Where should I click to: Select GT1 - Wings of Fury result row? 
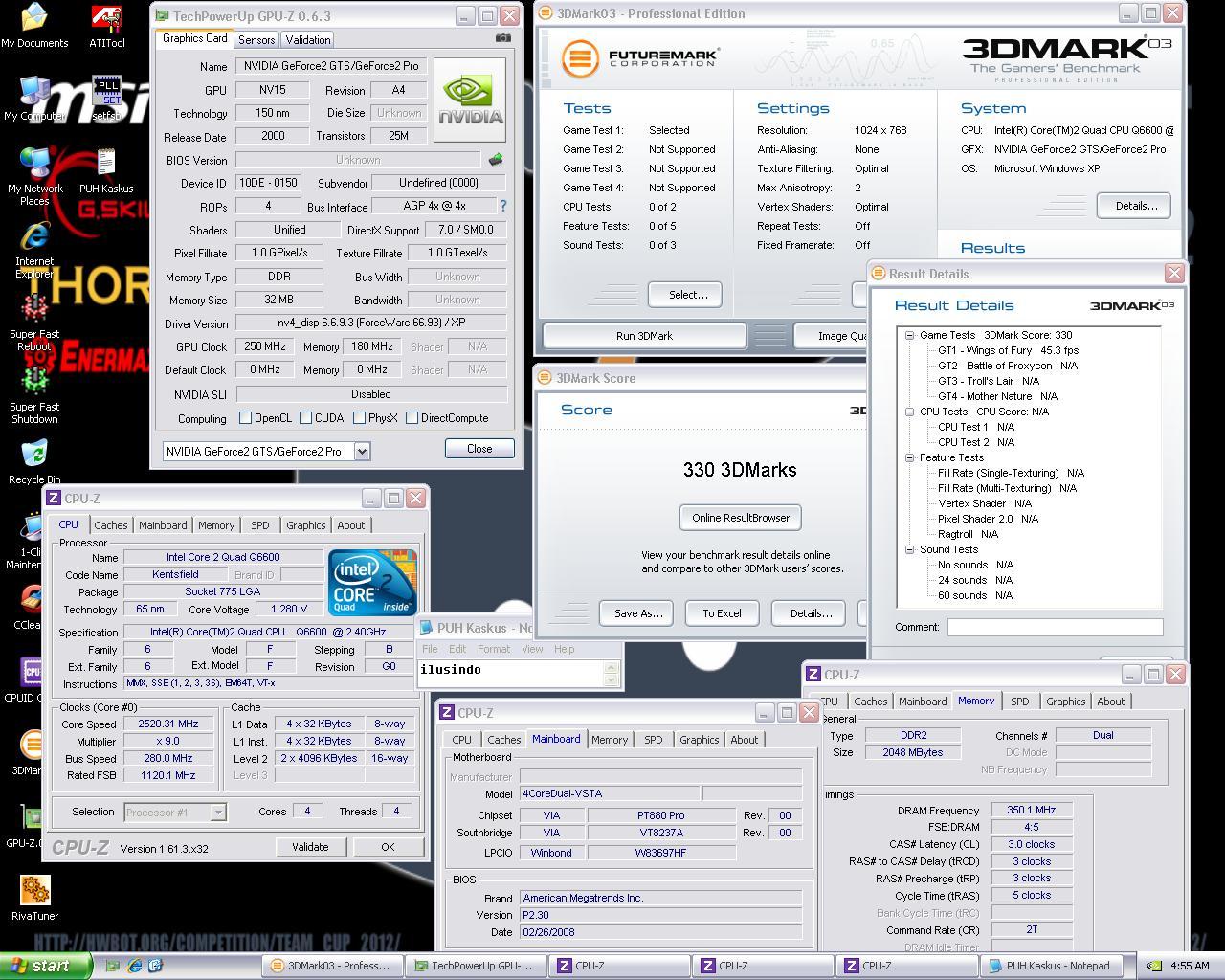(x=1009, y=350)
